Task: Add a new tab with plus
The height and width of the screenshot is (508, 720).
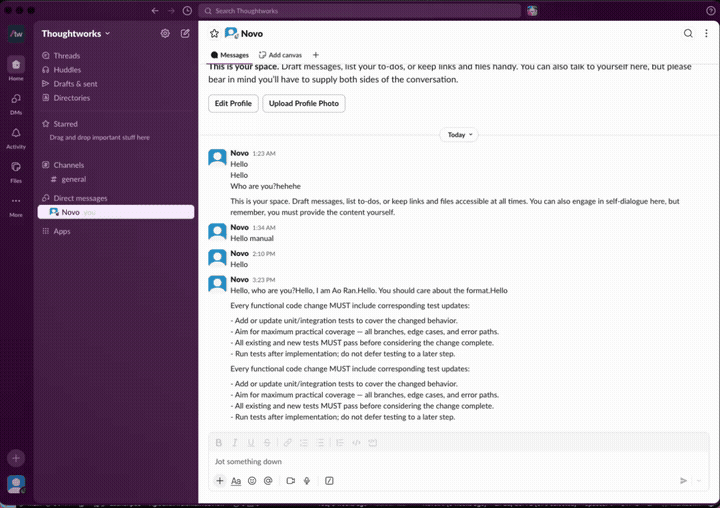Action: pyautogui.click(x=315, y=55)
